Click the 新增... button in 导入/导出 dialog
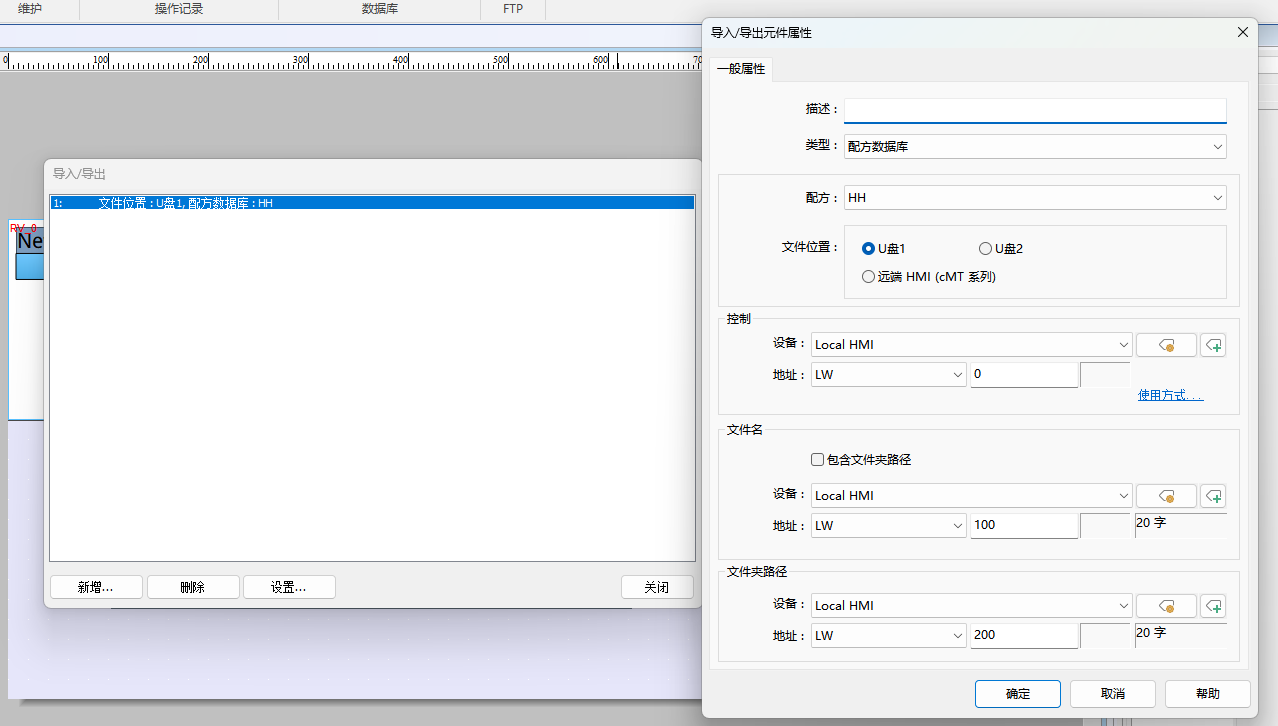The height and width of the screenshot is (726, 1278). (96, 587)
